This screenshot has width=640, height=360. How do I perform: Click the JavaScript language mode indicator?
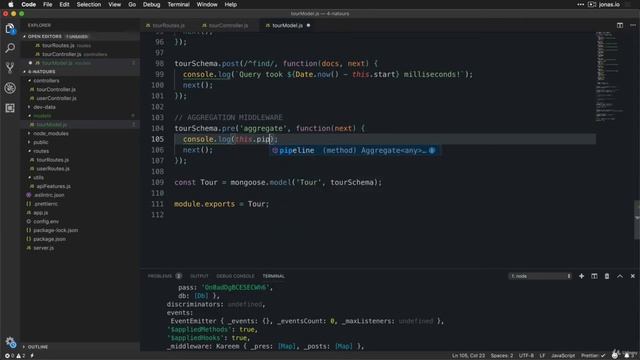[563, 356]
